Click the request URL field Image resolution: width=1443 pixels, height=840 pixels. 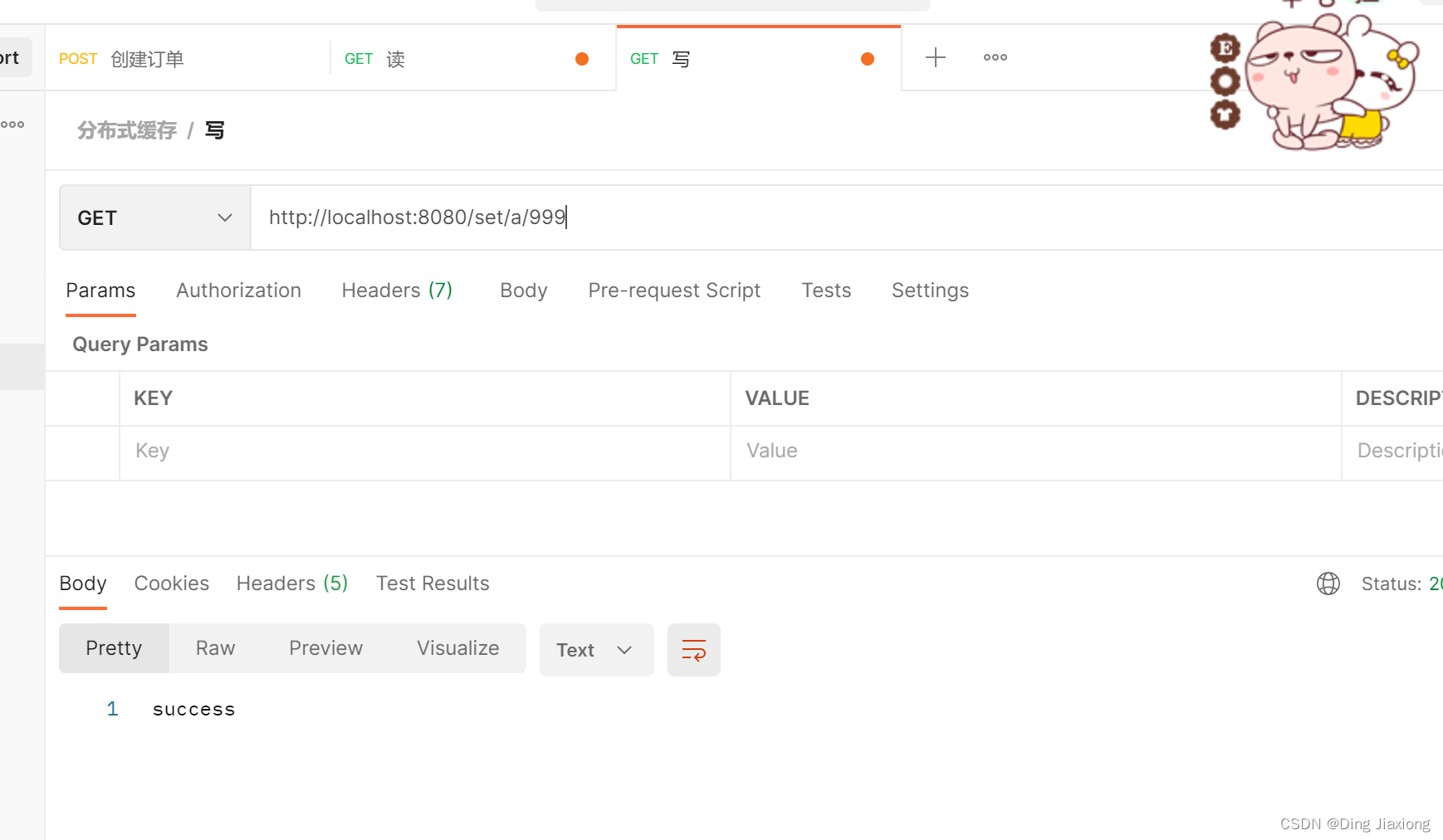(x=847, y=217)
